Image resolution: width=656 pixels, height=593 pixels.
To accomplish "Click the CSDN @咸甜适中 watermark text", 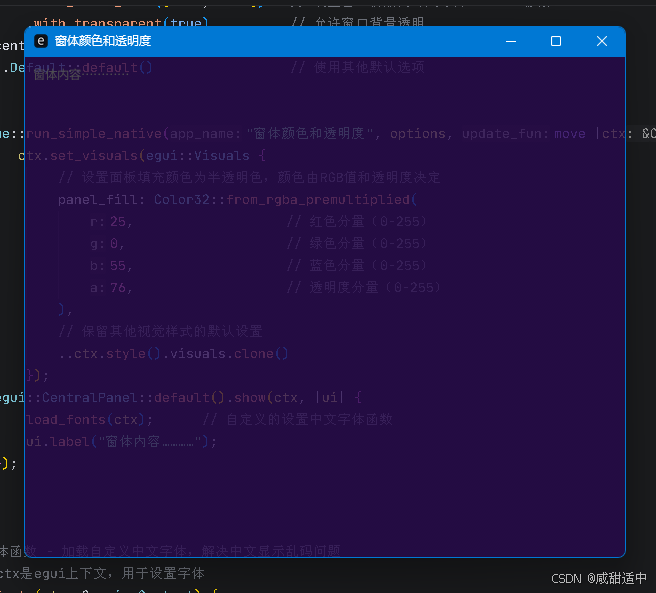I will tap(598, 578).
